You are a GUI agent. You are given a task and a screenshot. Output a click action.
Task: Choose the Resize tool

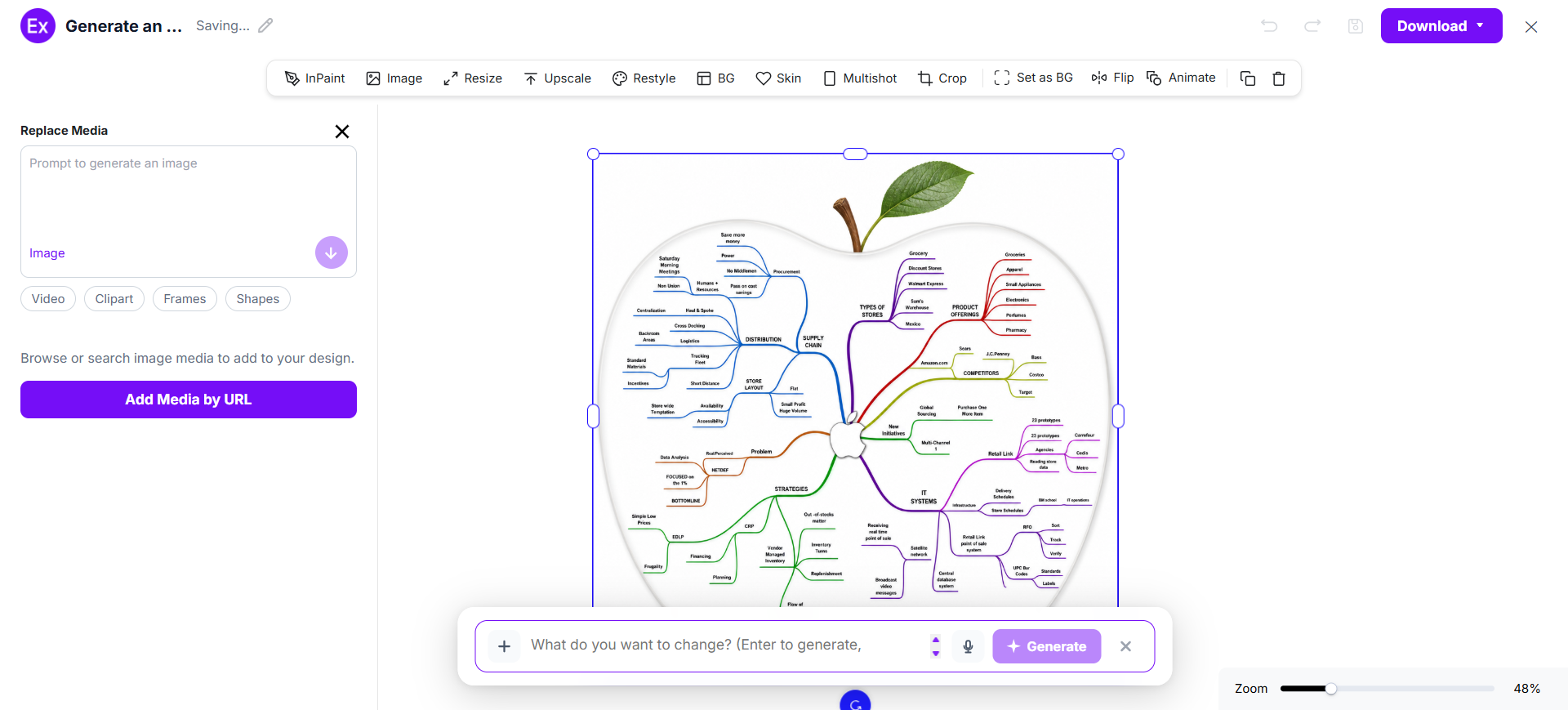[x=472, y=78]
